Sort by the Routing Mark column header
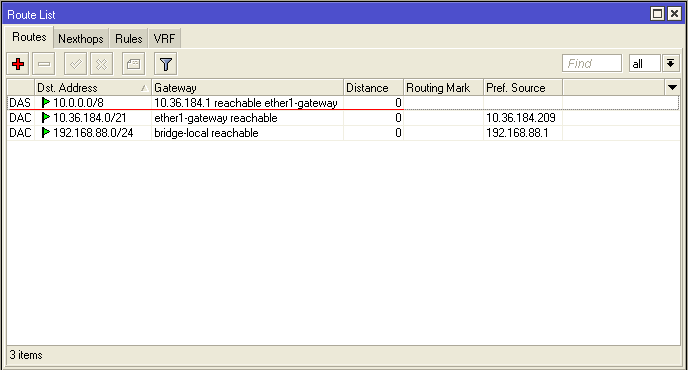 [x=444, y=88]
